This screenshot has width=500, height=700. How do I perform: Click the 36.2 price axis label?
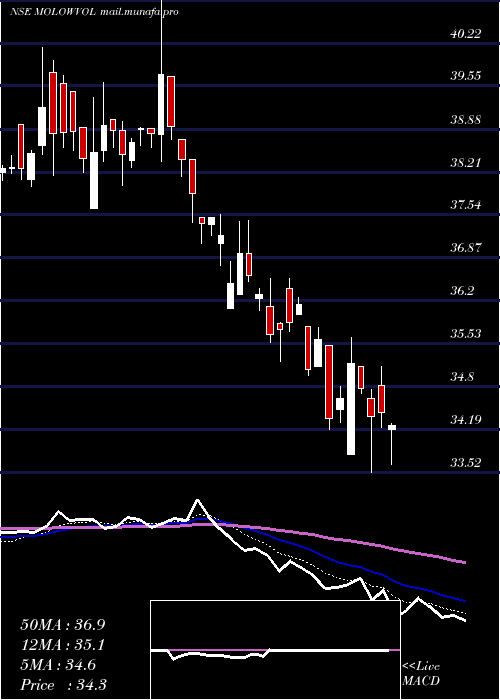coord(462,291)
